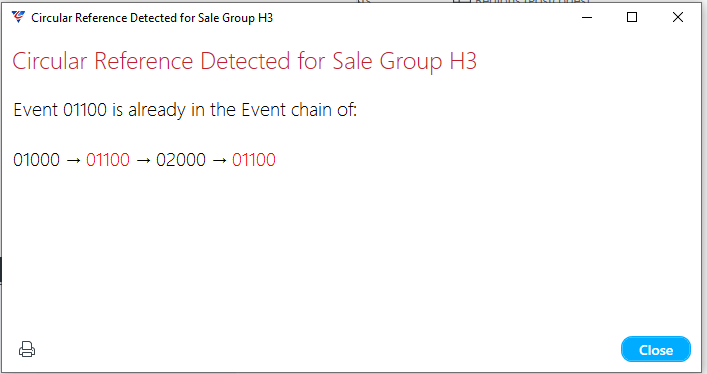Select event 02000 in the chain
Viewport: 707px width, 374px height.
[x=181, y=160]
